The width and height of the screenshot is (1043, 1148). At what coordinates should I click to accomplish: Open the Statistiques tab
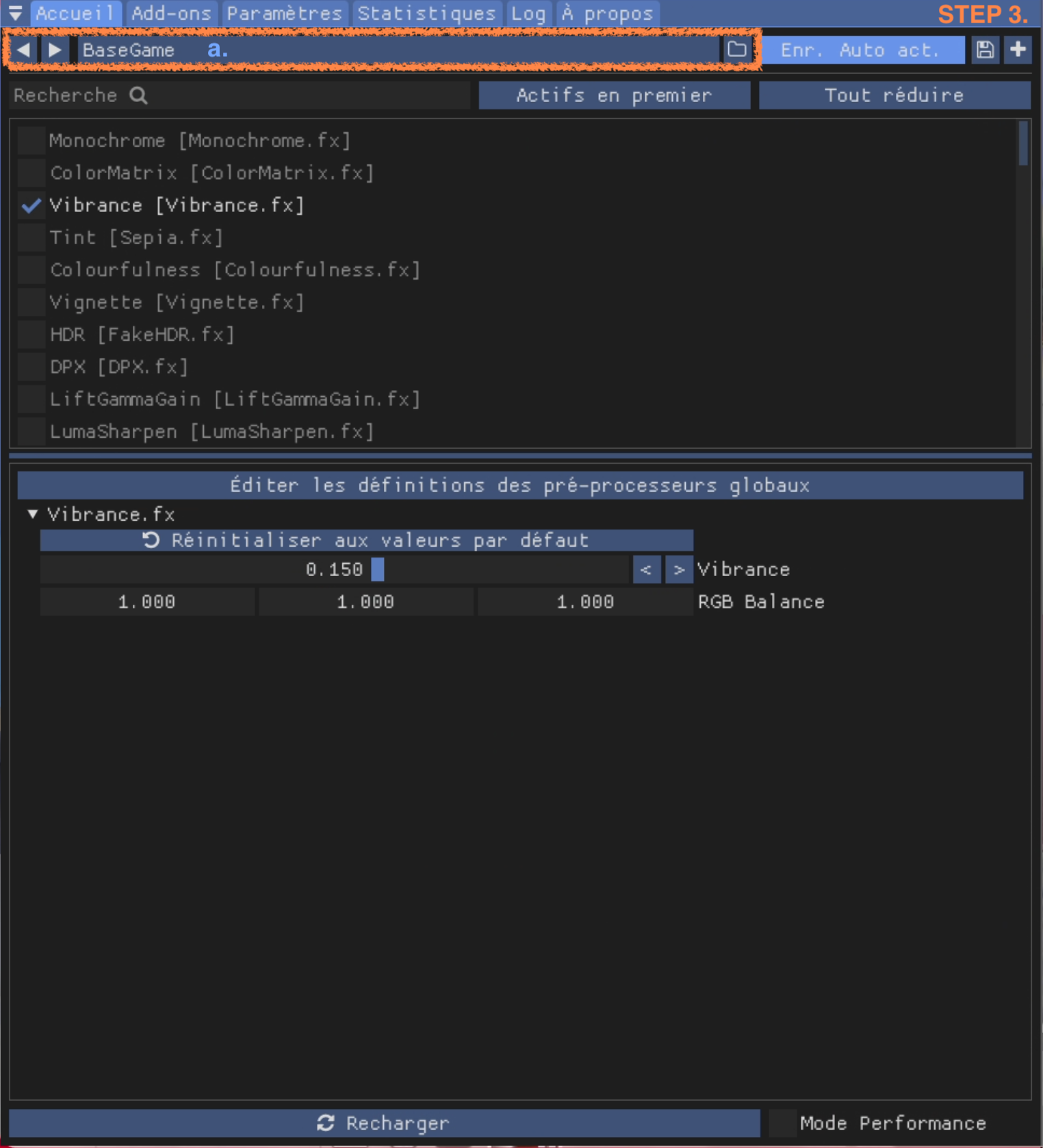[427, 14]
